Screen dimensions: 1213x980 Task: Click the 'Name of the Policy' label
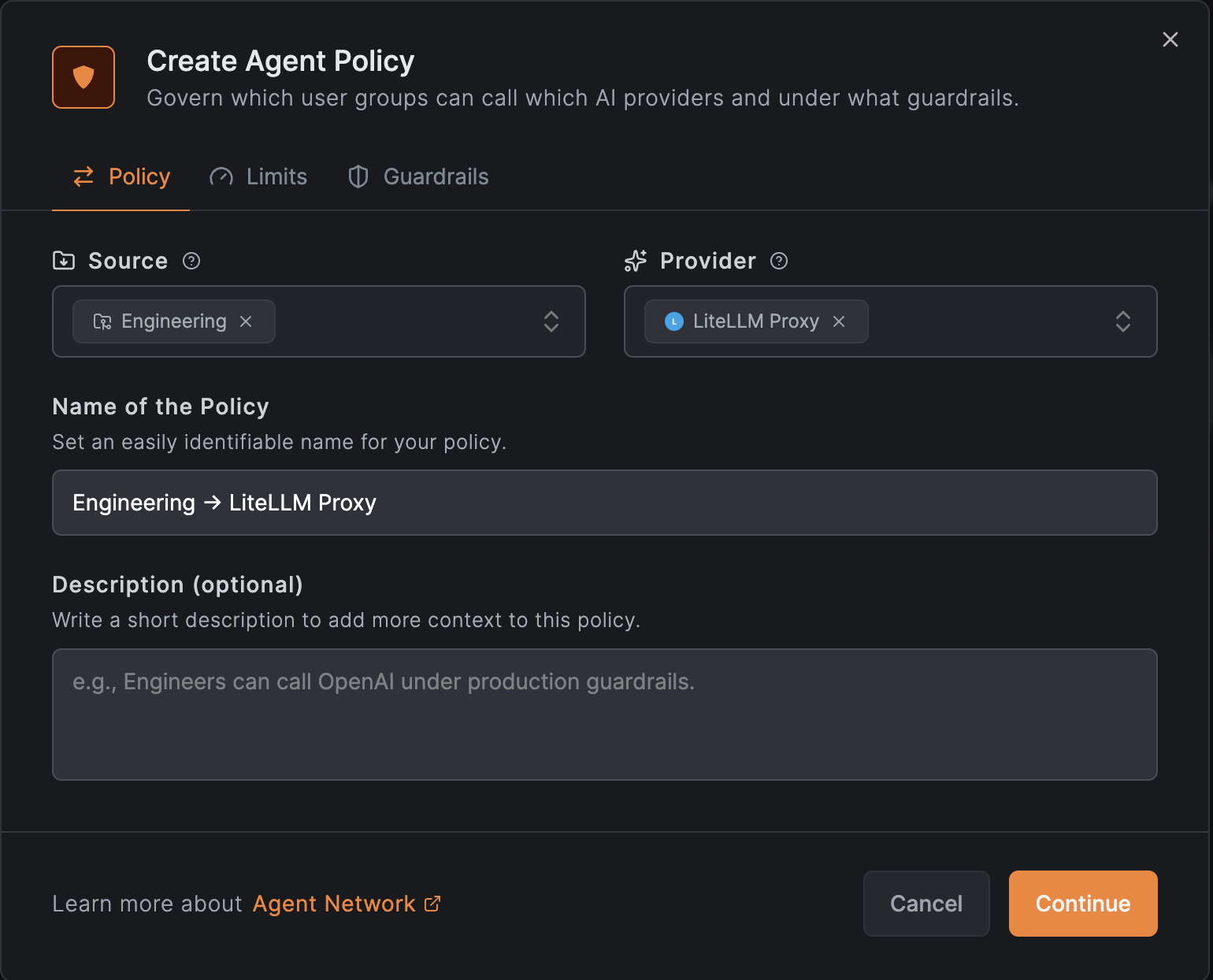click(x=161, y=406)
